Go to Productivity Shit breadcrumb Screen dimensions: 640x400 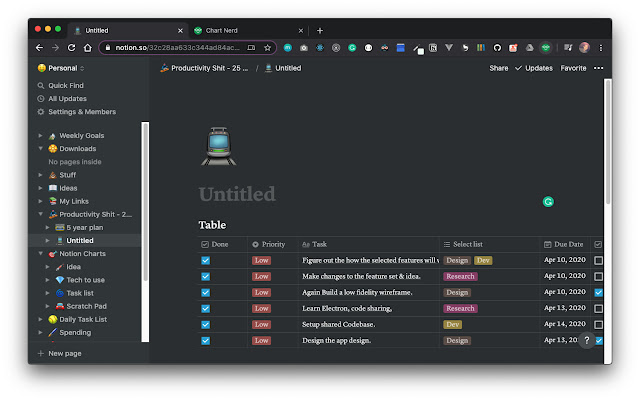[x=204, y=68]
